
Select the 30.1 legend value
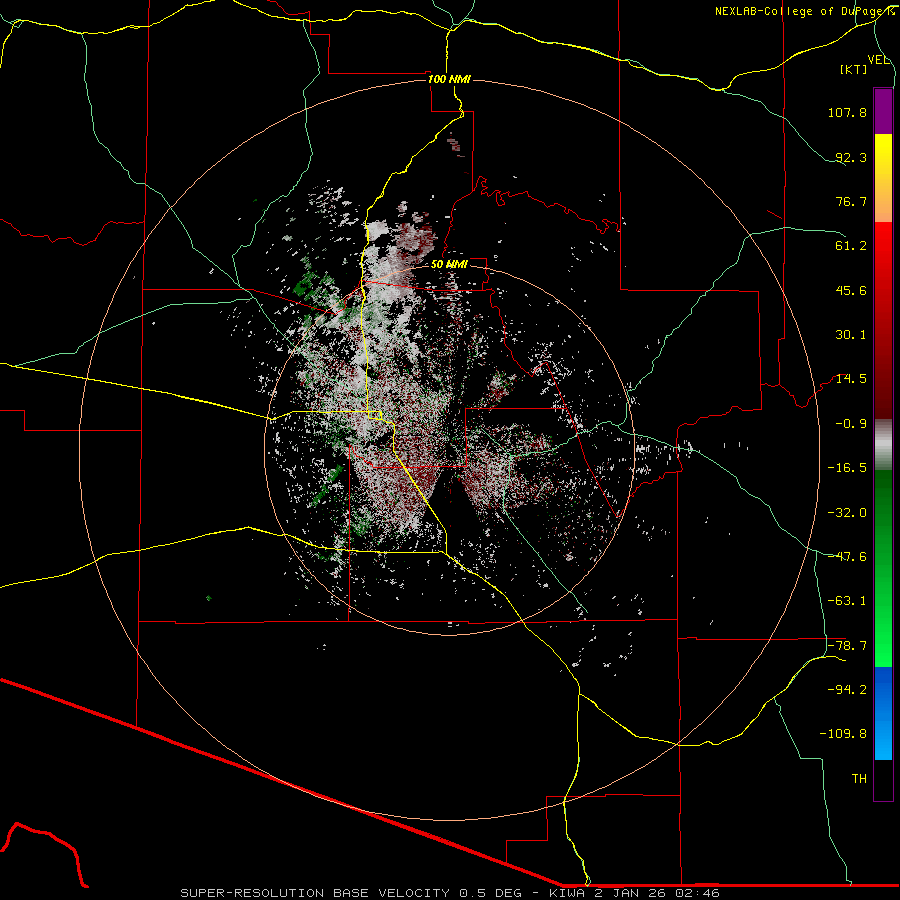click(851, 335)
